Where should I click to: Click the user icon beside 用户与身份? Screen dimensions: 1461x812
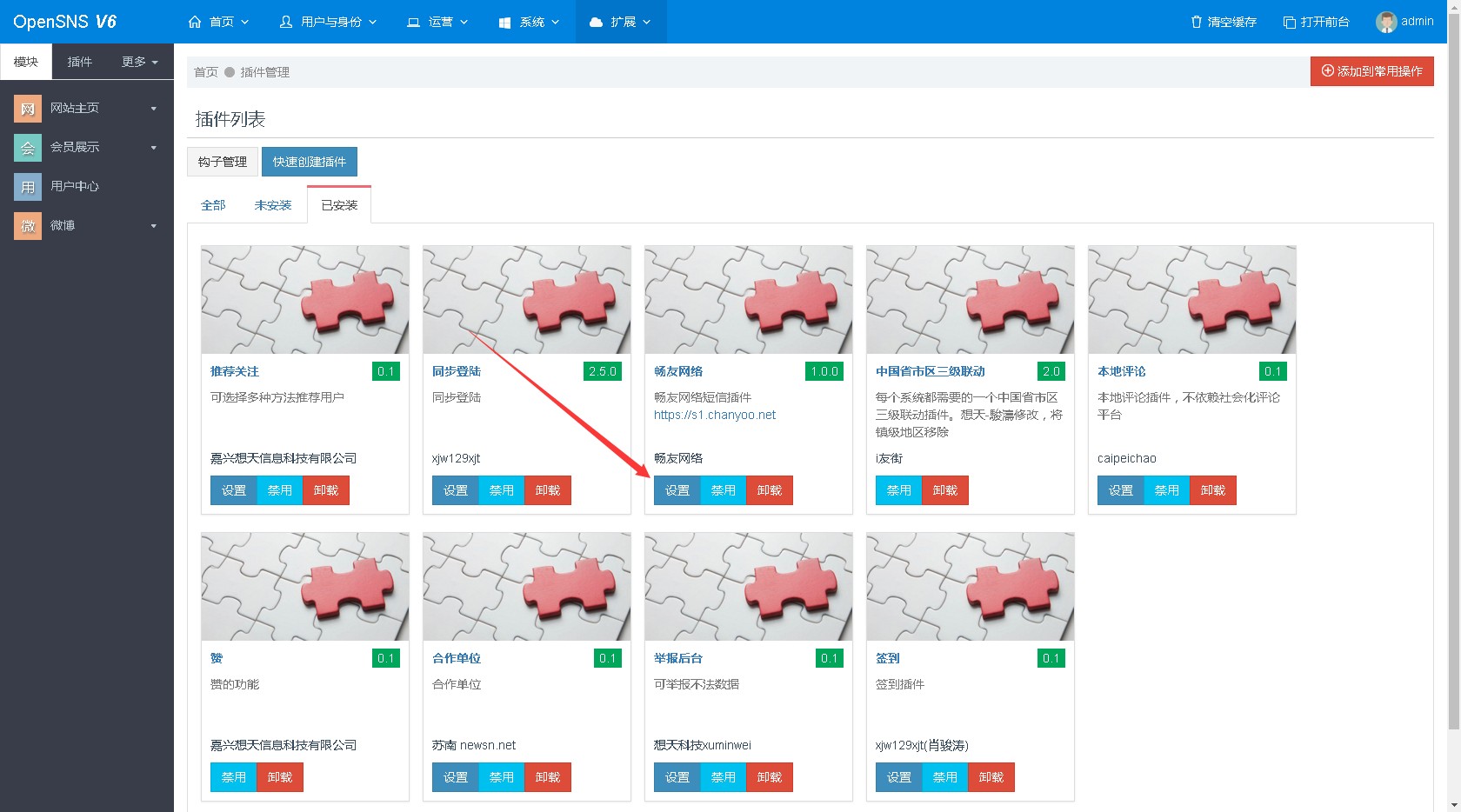[x=286, y=22]
